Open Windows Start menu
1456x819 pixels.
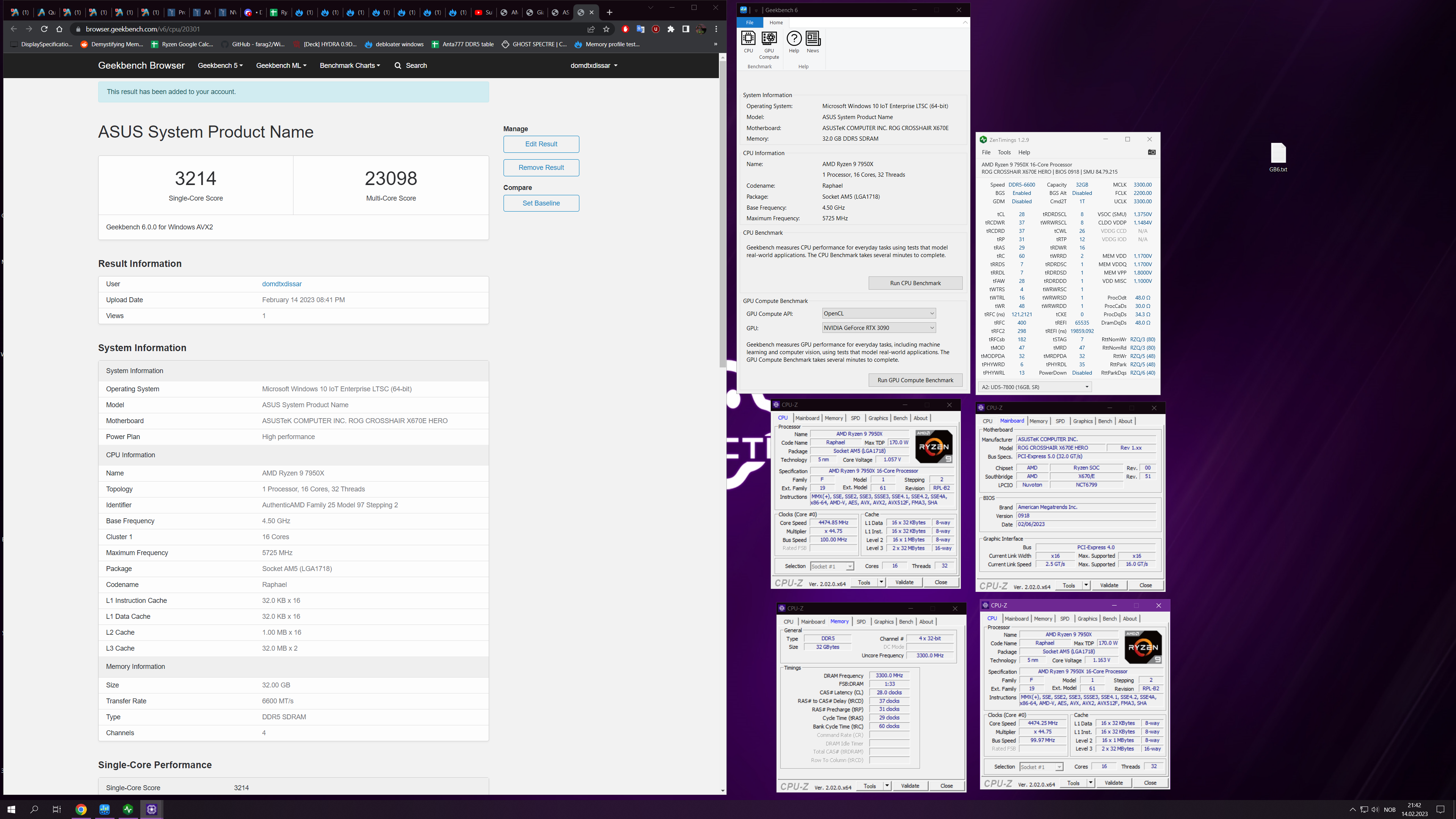(11, 810)
